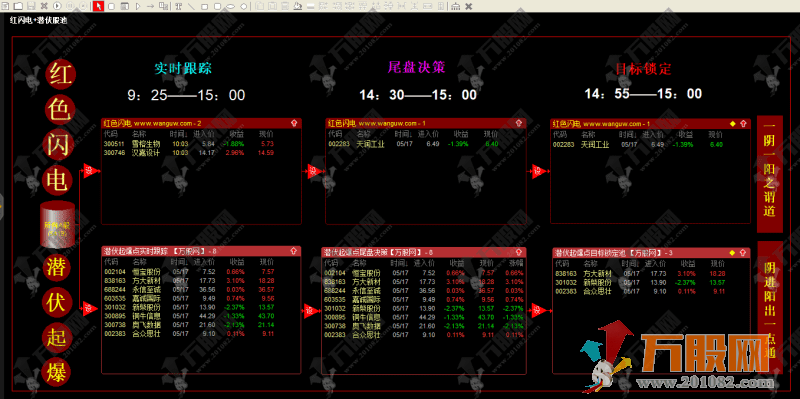Click 设 flag before 潜伏起爆点实时跟踪 panel
Image resolution: width=800 pixels, height=399 pixels.
point(90,308)
